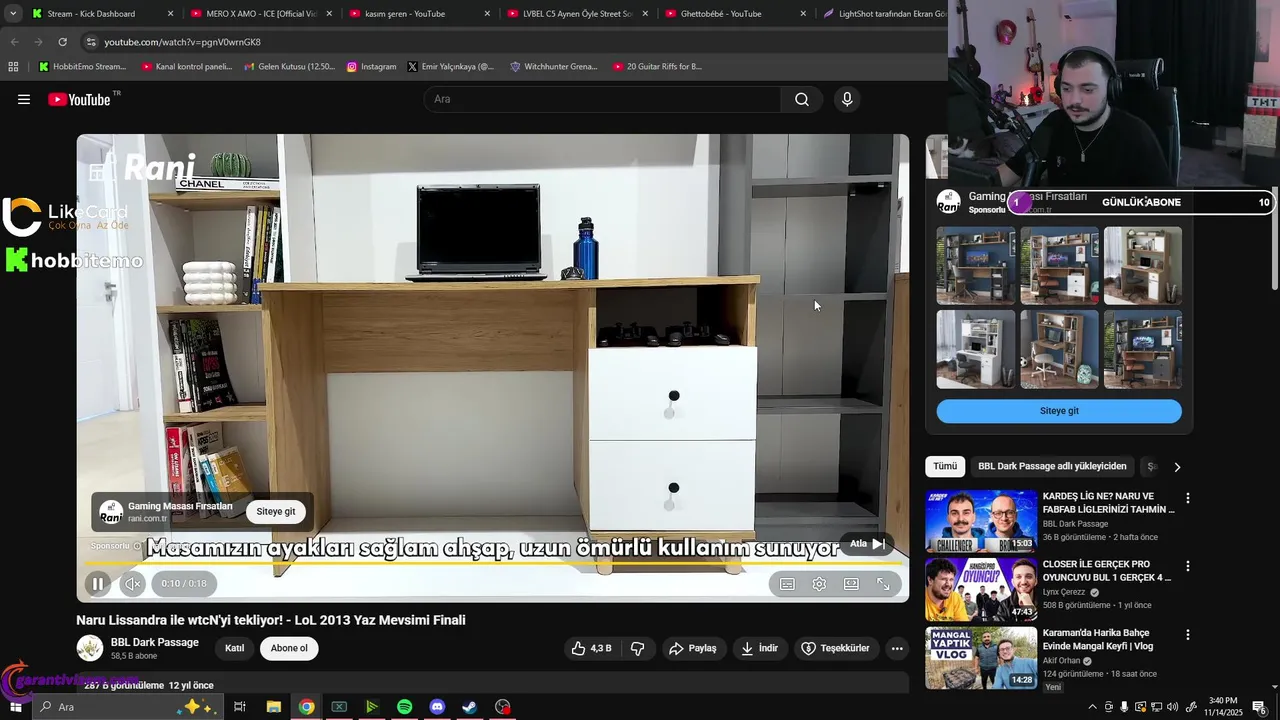The image size is (1280, 720).
Task: Enter full screen on the video
Action: tap(883, 584)
